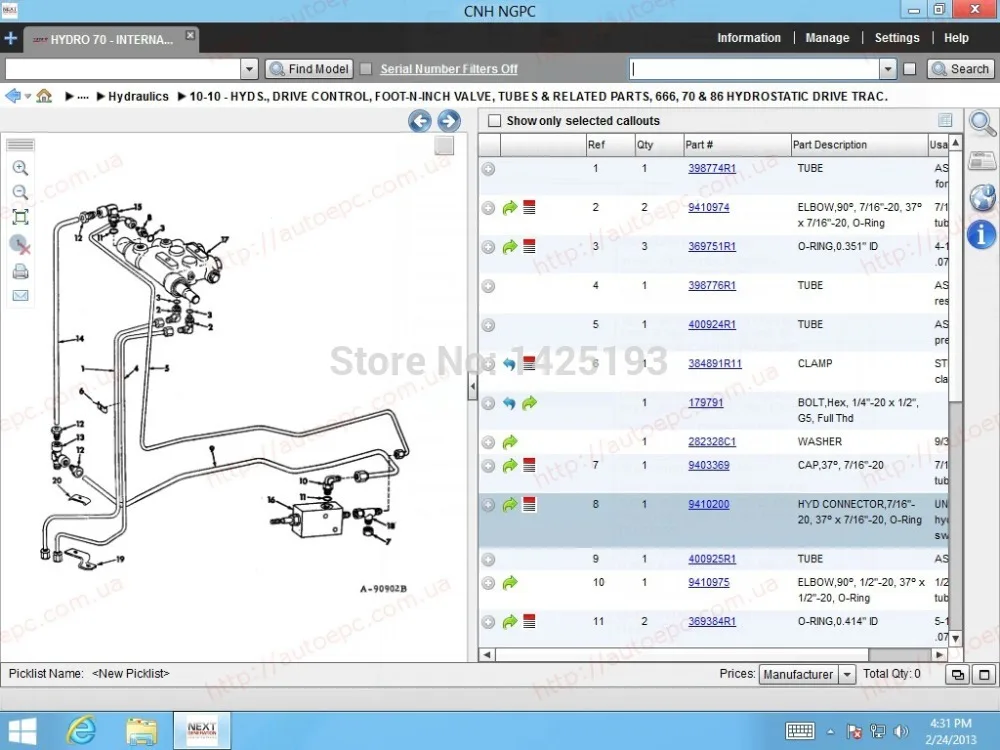This screenshot has width=1000, height=750.
Task: Click green arrow for WASHER 282328C1
Action: tap(510, 442)
